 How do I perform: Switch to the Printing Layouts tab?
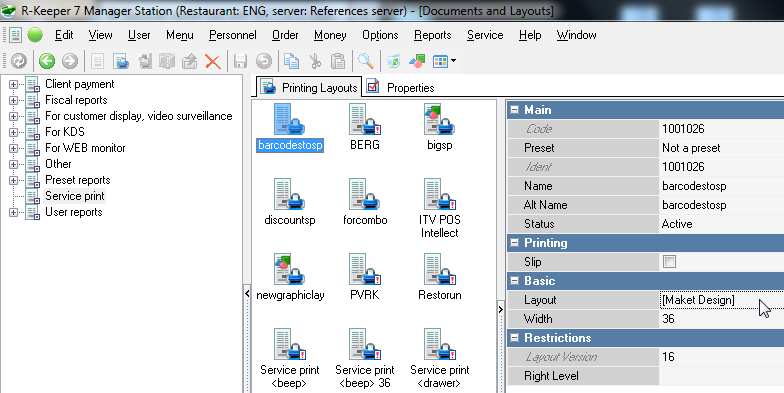[309, 88]
